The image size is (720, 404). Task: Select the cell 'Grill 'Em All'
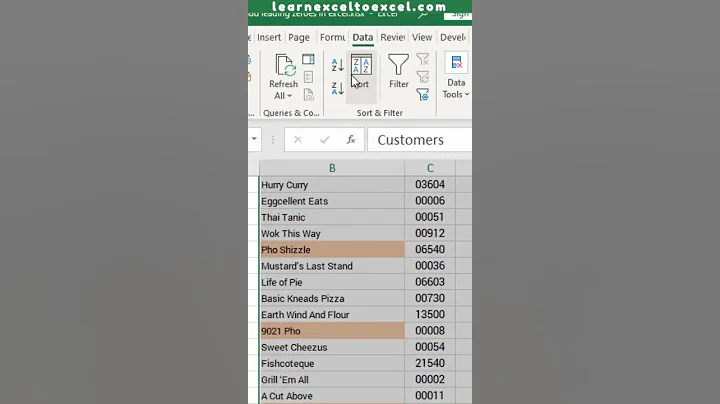pos(332,380)
